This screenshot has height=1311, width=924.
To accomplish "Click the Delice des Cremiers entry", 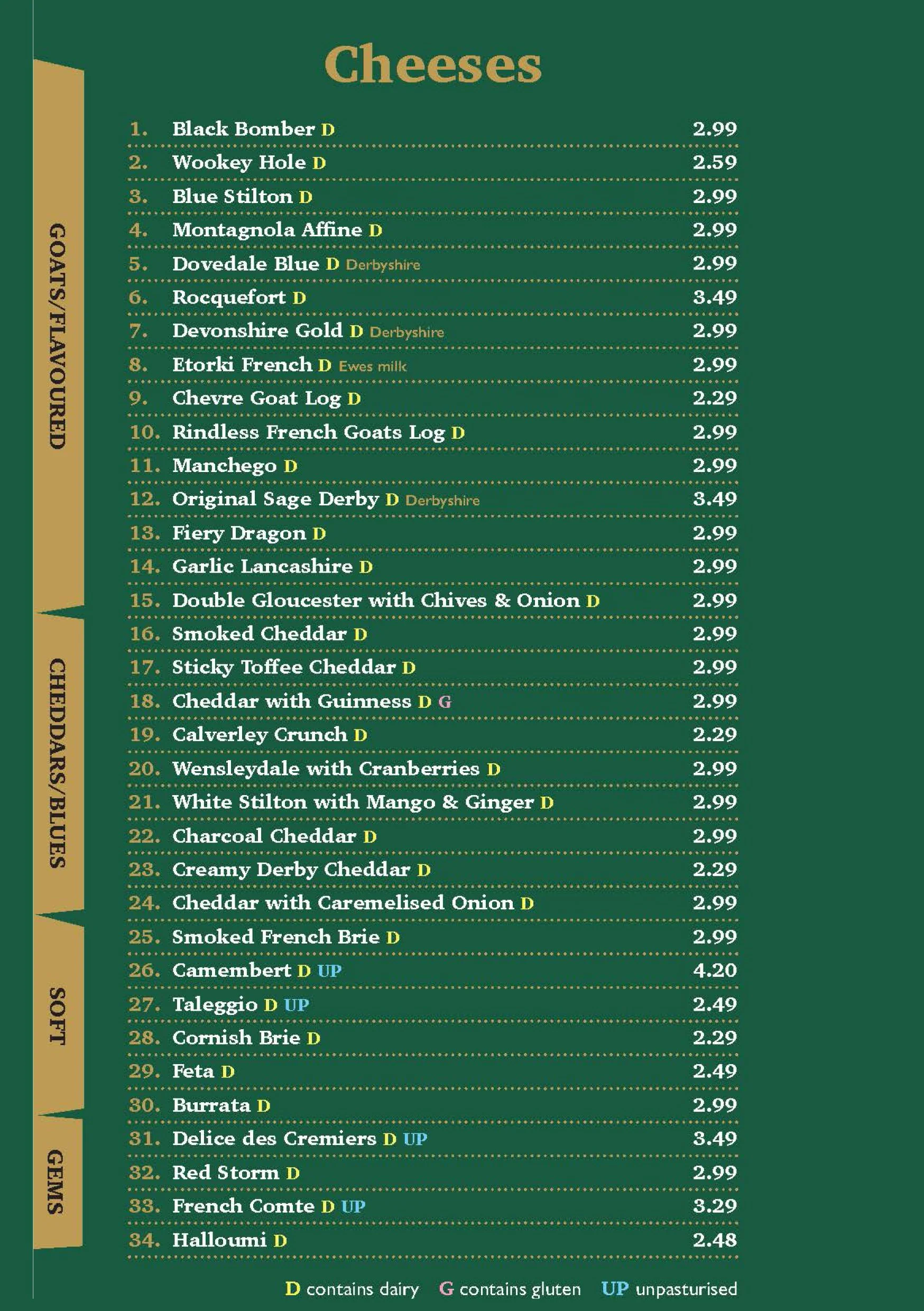I will pos(432,1140).
